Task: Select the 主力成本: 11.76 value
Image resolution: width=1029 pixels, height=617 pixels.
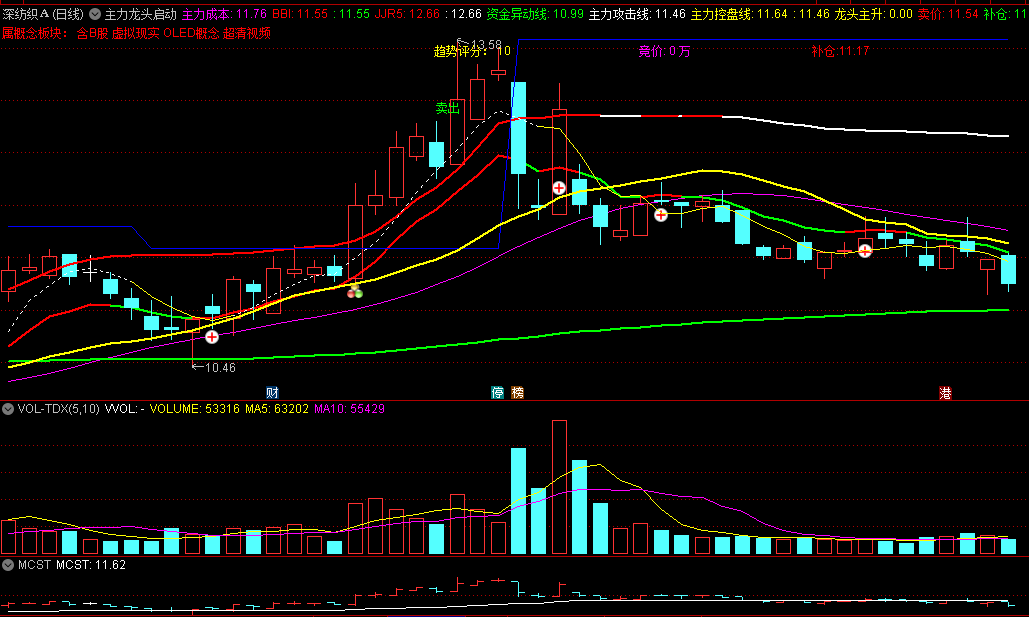Action: 224,14
